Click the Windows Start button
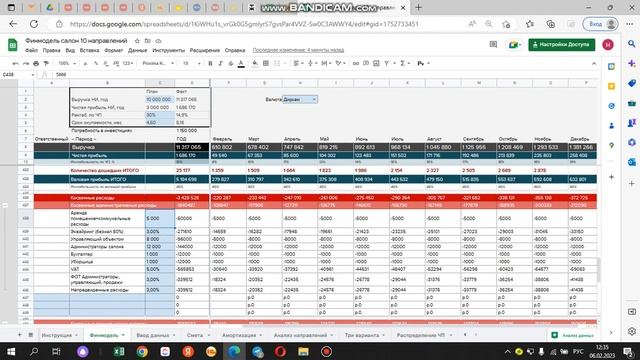This screenshot has height=360, width=640. tap(11, 351)
